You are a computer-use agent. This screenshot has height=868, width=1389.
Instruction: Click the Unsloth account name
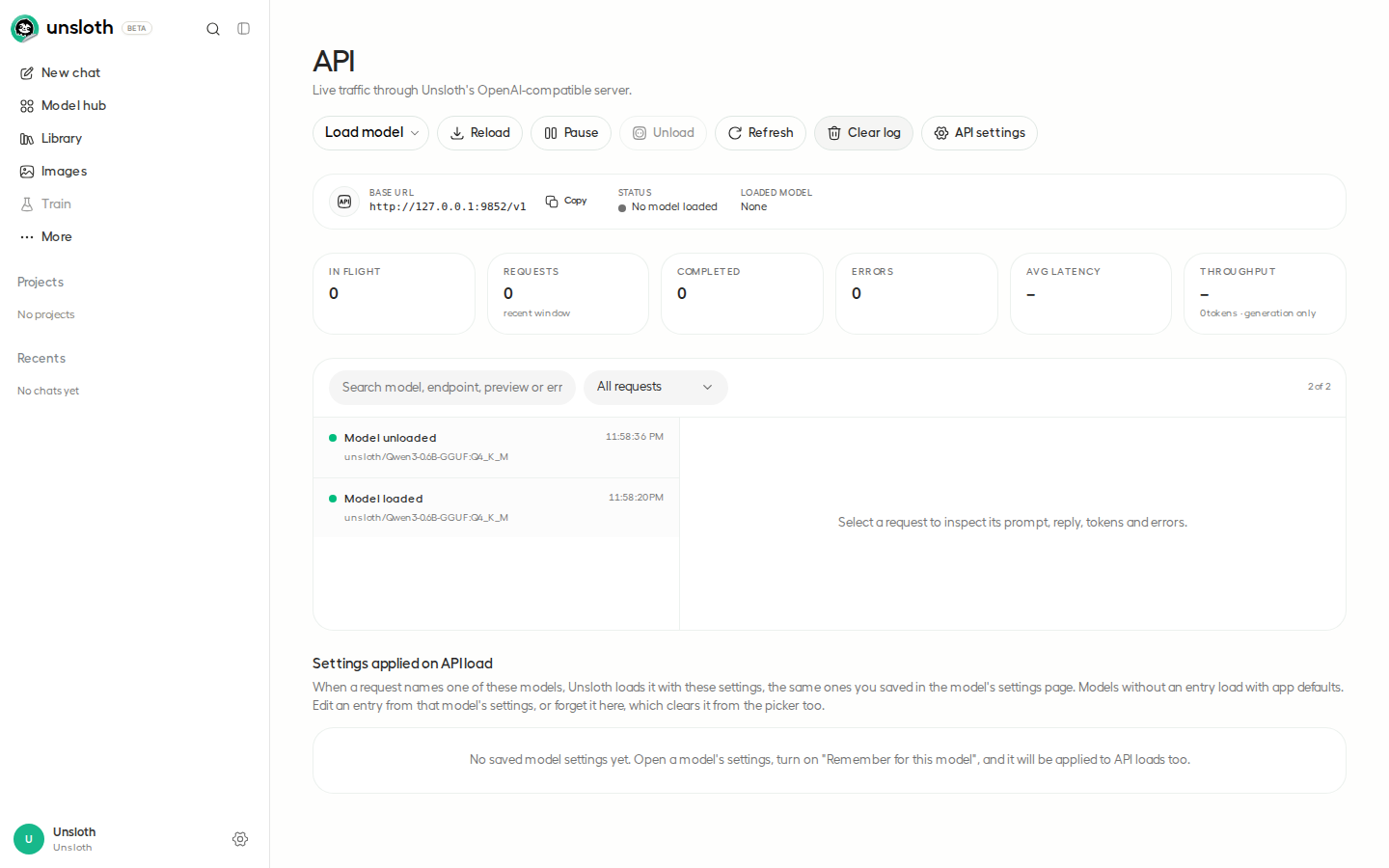tap(74, 832)
